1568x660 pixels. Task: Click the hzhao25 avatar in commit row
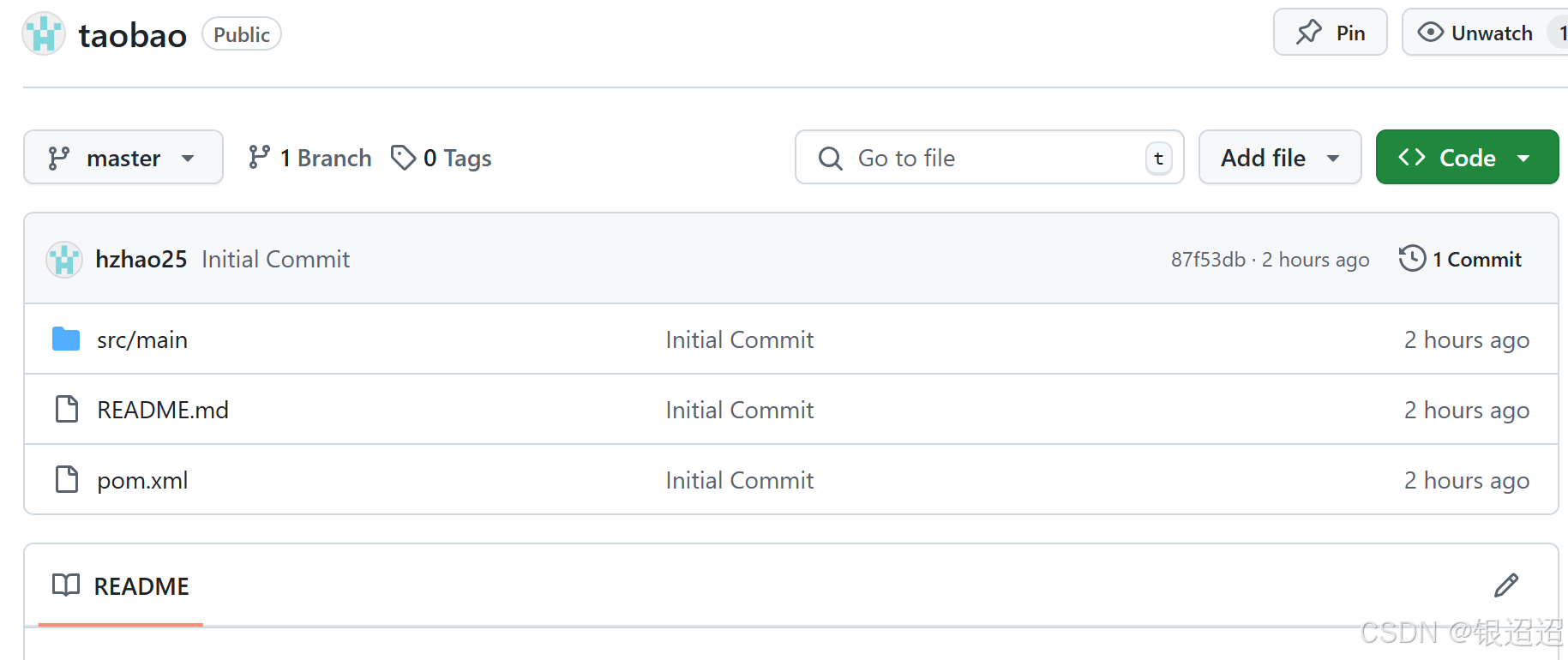point(64,260)
